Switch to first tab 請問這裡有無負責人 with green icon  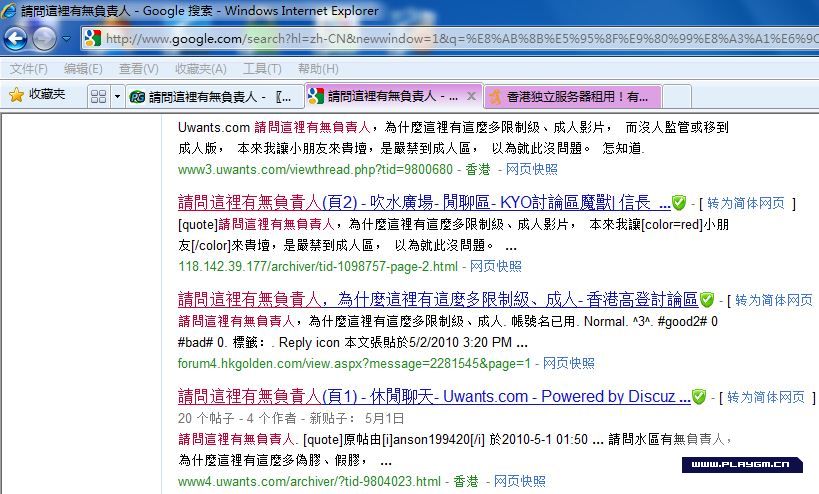215,97
